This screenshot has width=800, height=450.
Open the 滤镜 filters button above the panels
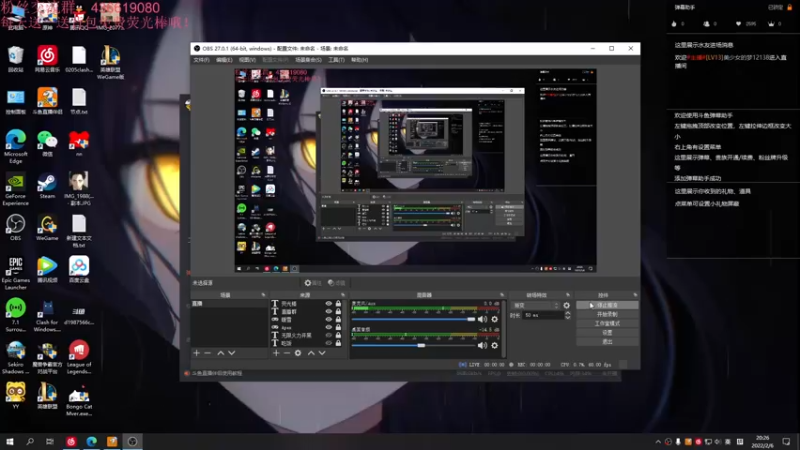point(337,283)
